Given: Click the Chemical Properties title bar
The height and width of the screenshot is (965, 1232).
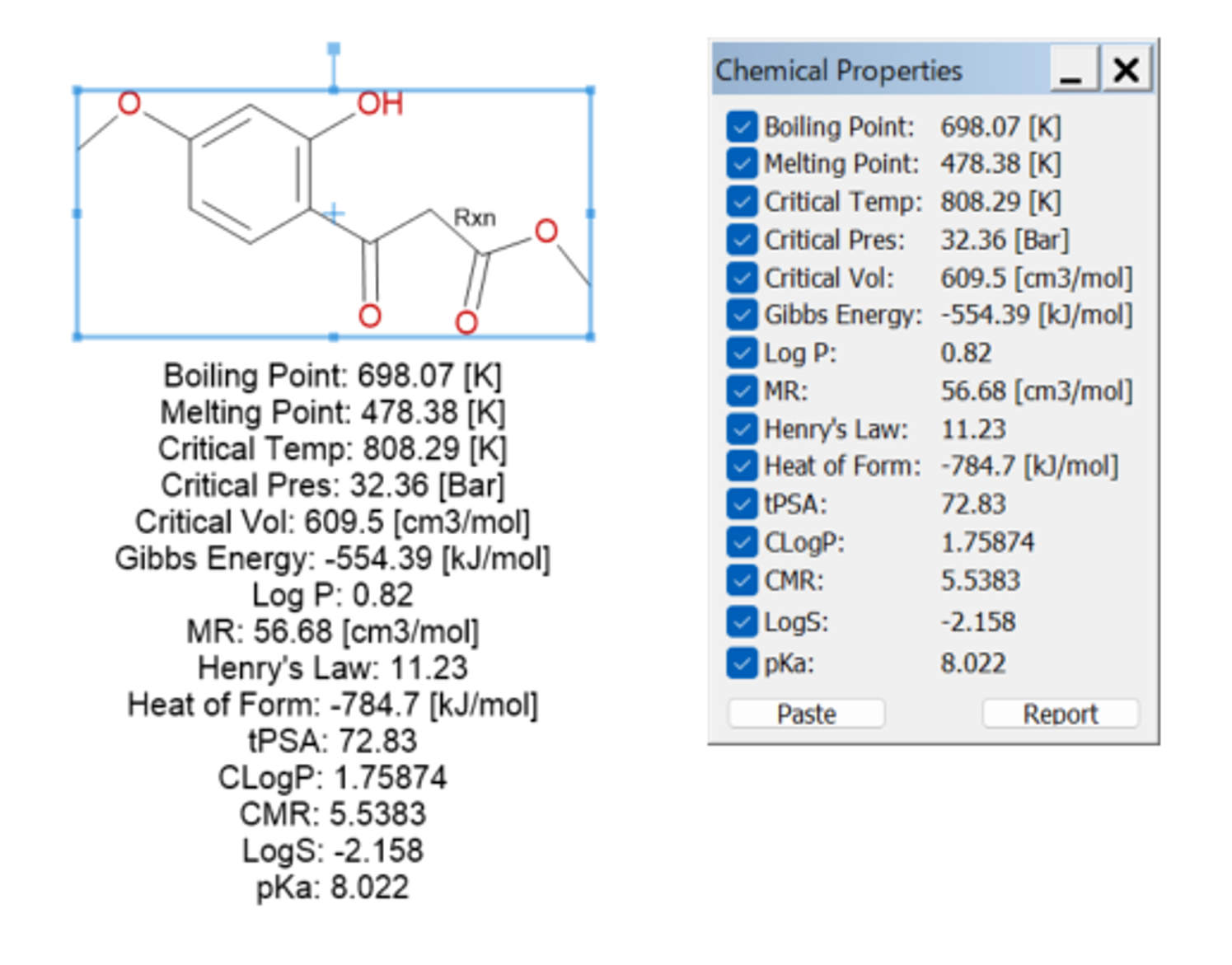Looking at the screenshot, I should [x=874, y=70].
